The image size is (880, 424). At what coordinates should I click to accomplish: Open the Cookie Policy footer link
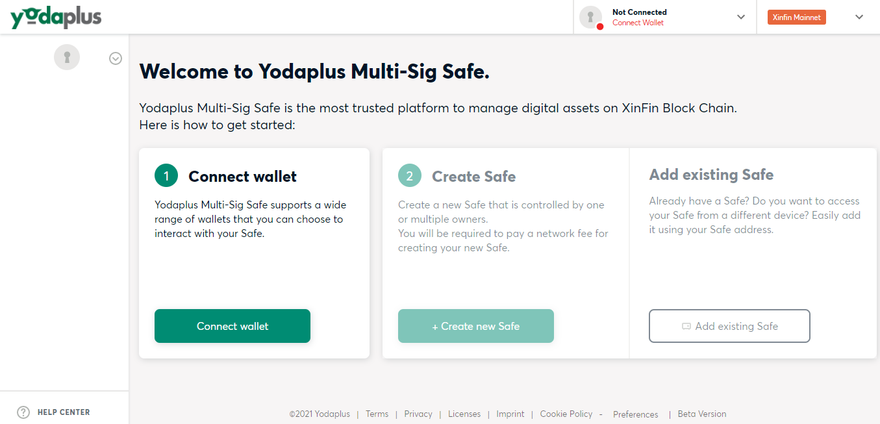[566, 414]
